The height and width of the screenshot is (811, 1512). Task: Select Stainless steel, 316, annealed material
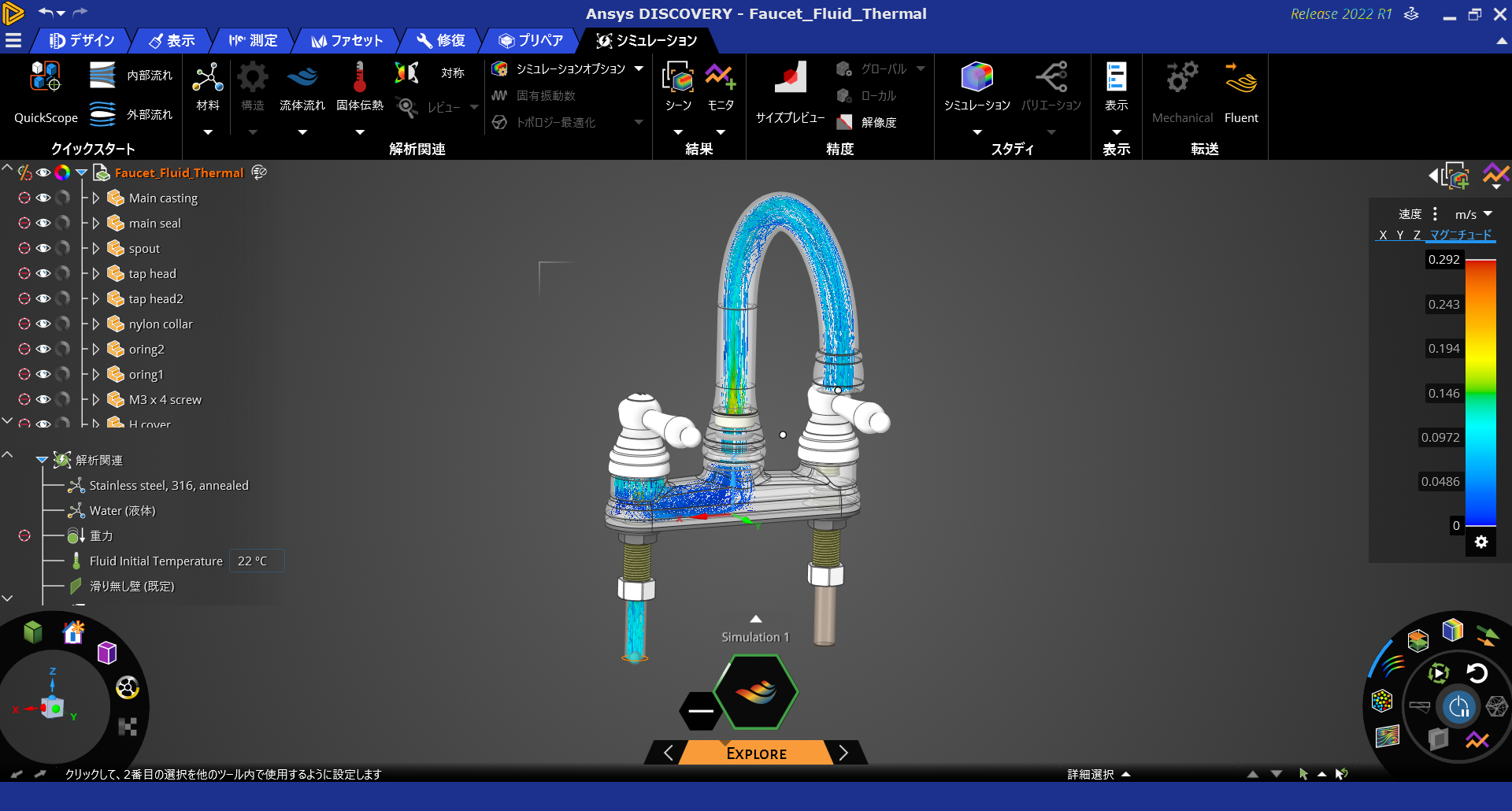click(169, 486)
